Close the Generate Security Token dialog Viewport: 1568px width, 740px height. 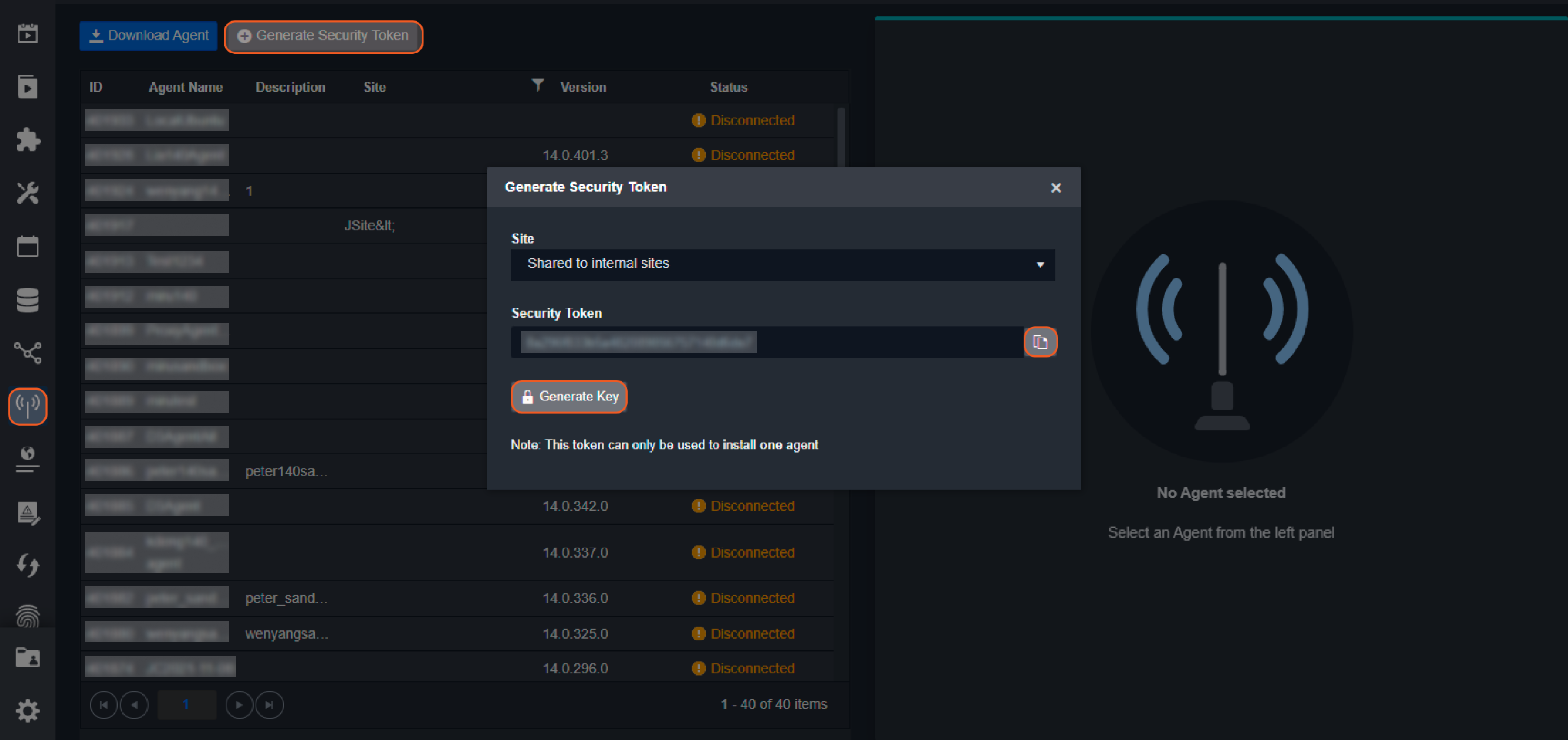[1055, 187]
